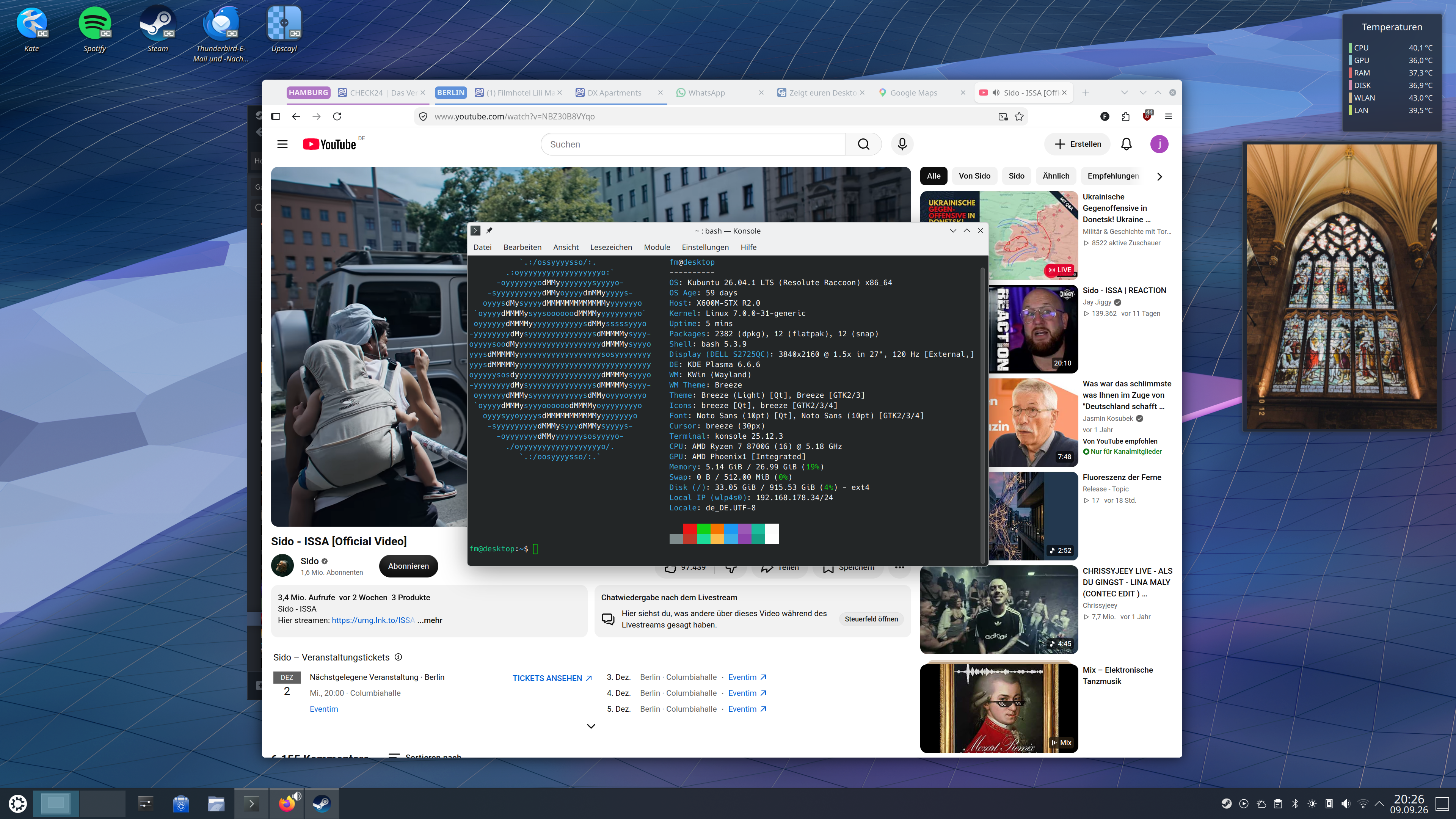The width and height of the screenshot is (1456, 819).
Task: Click the tracking protection shield icon
Action: (423, 116)
